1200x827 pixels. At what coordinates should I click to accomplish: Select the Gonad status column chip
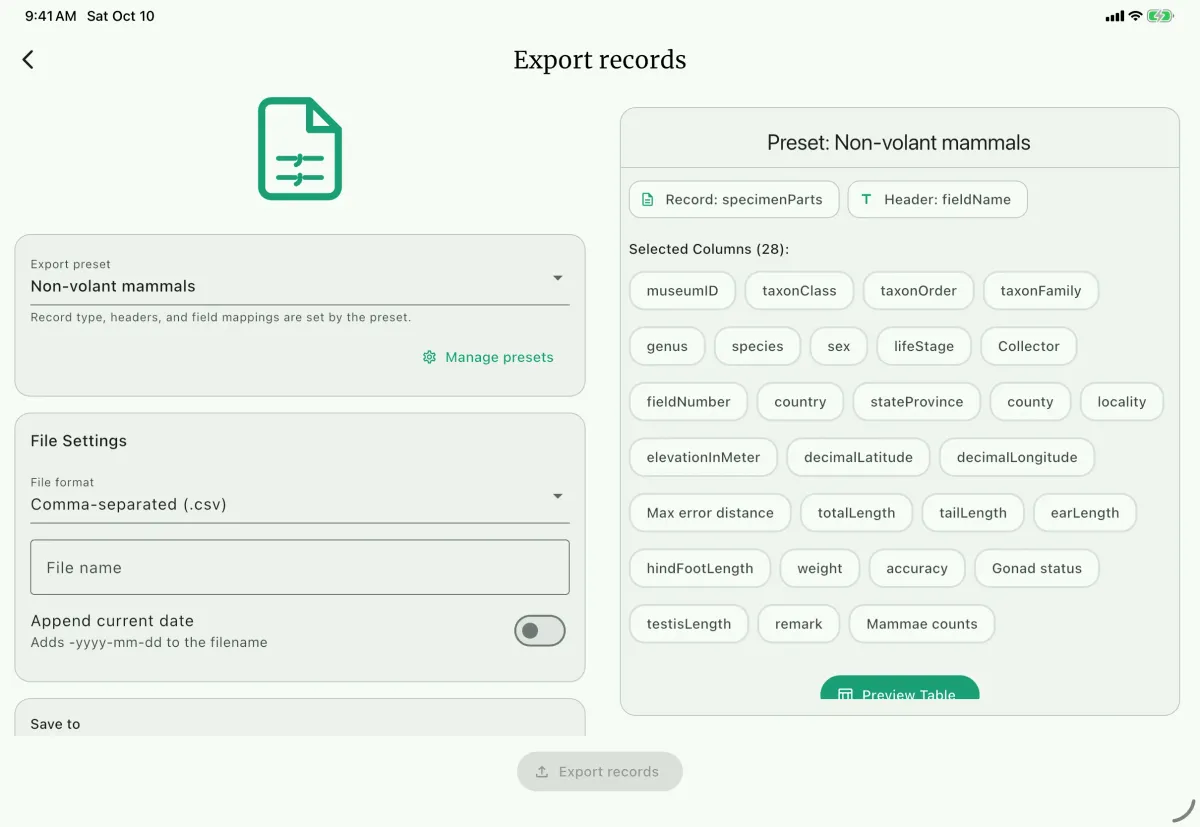1037,568
